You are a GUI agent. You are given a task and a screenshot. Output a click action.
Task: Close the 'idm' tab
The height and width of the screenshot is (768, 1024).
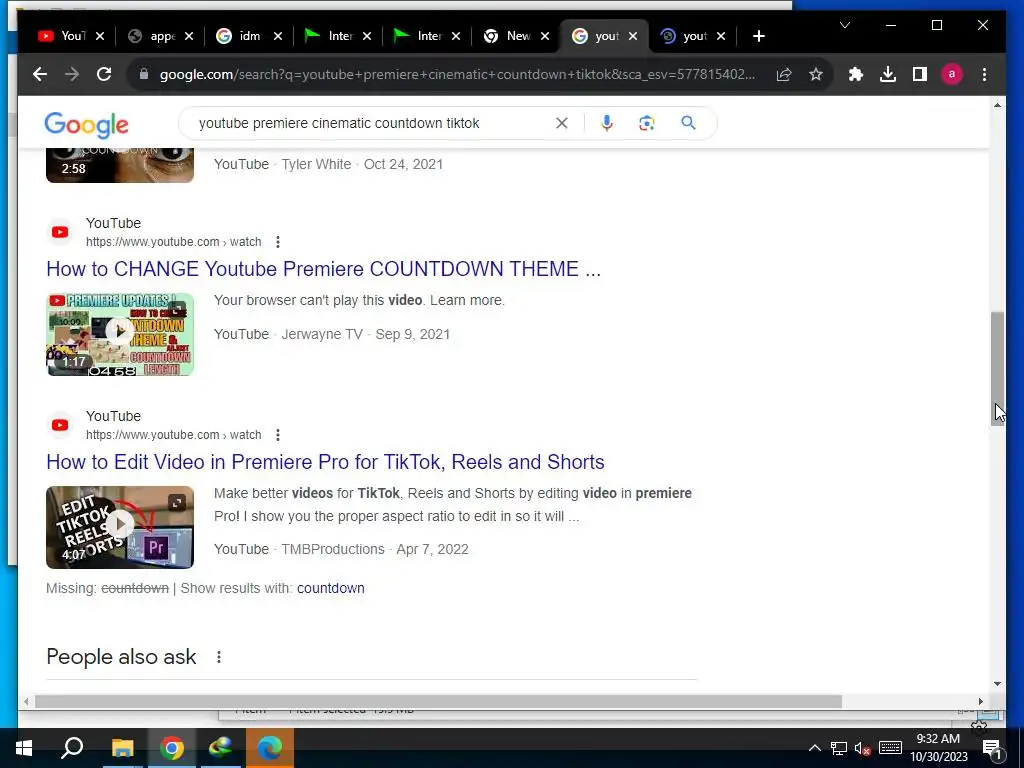pos(278,37)
